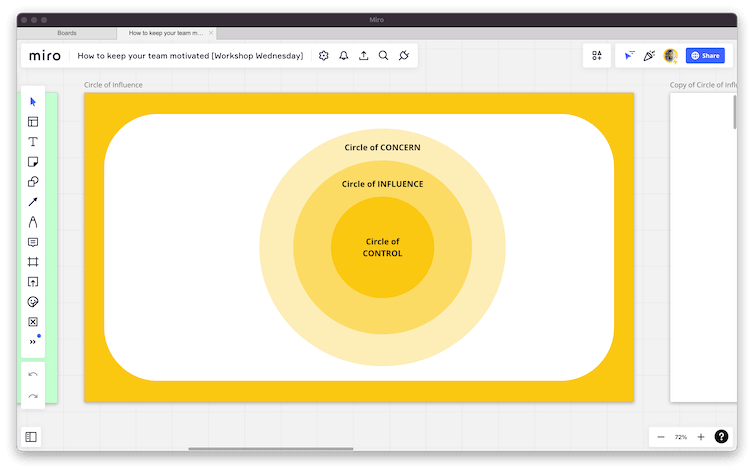Select the cursor tool in the left toolbar
This screenshot has width=754, height=472.
click(33, 102)
